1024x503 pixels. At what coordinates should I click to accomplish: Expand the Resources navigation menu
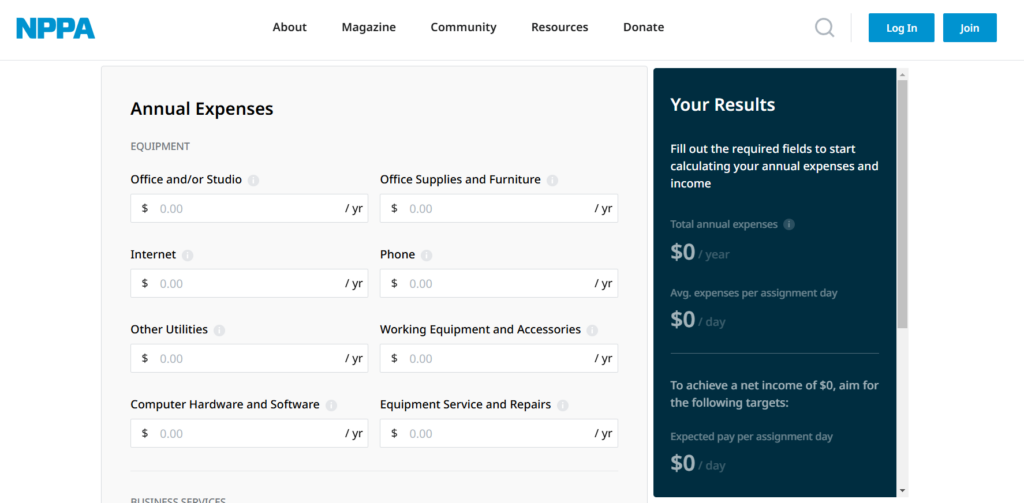coord(559,28)
